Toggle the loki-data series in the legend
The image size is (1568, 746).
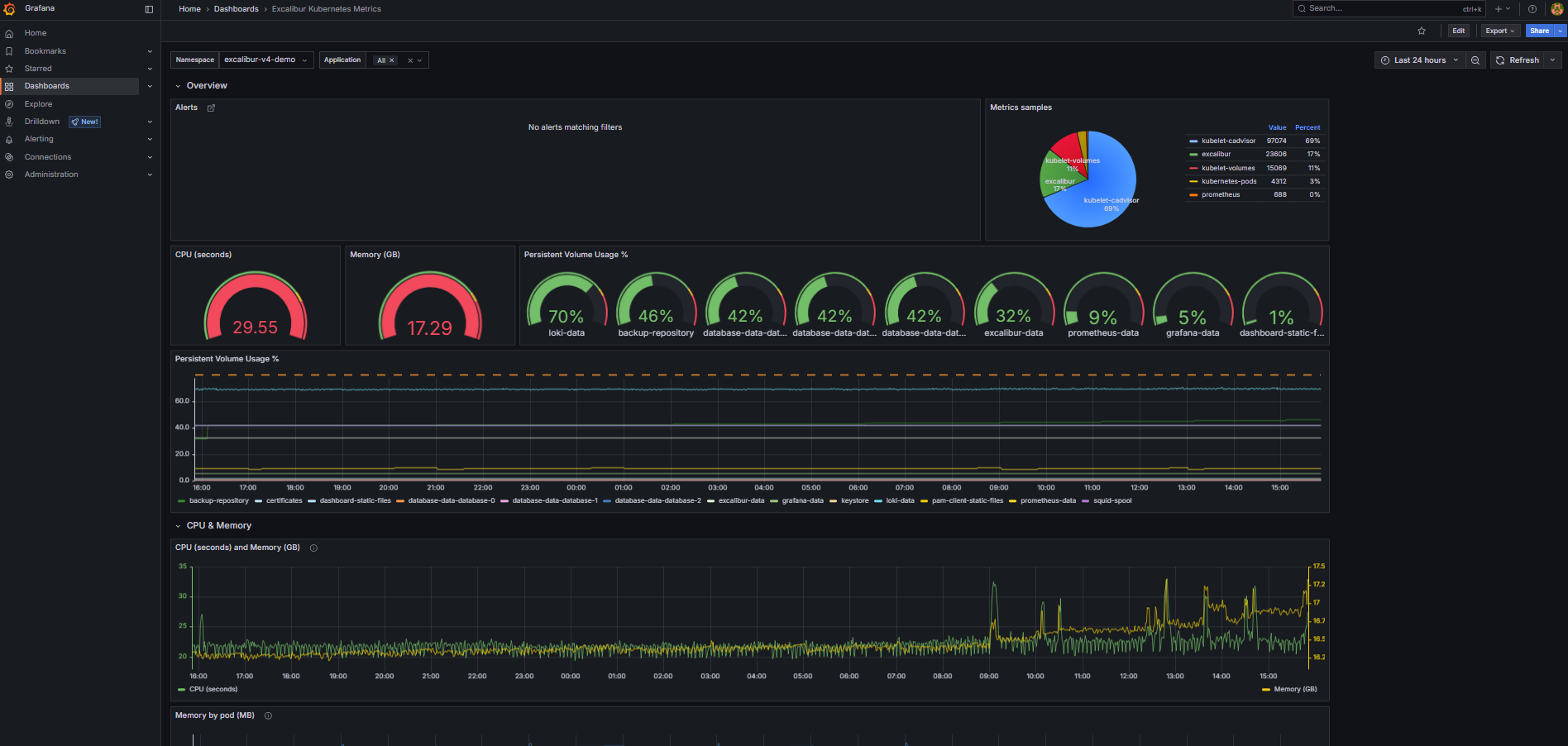point(900,501)
